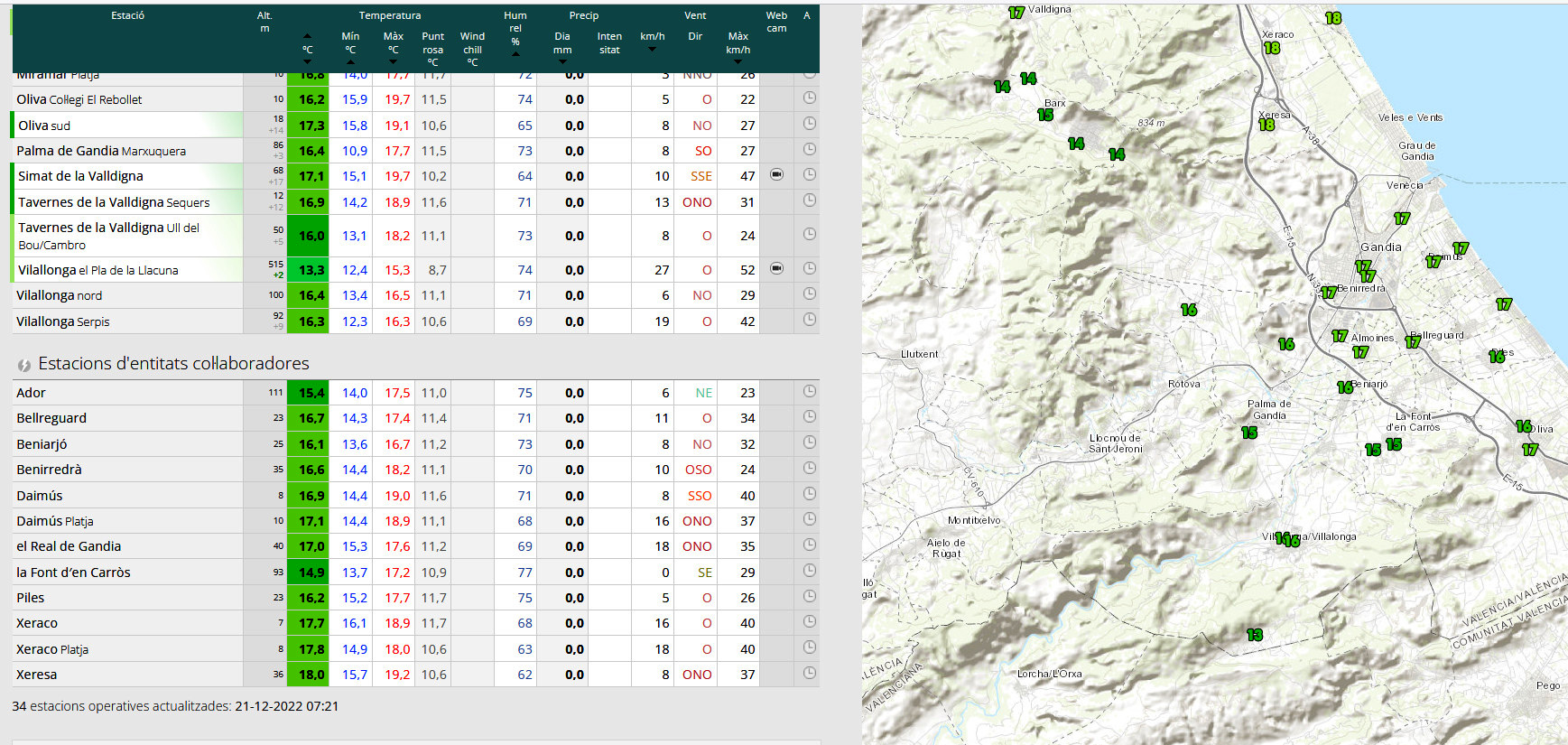Sort ascending by current temperature arrow

point(307,38)
